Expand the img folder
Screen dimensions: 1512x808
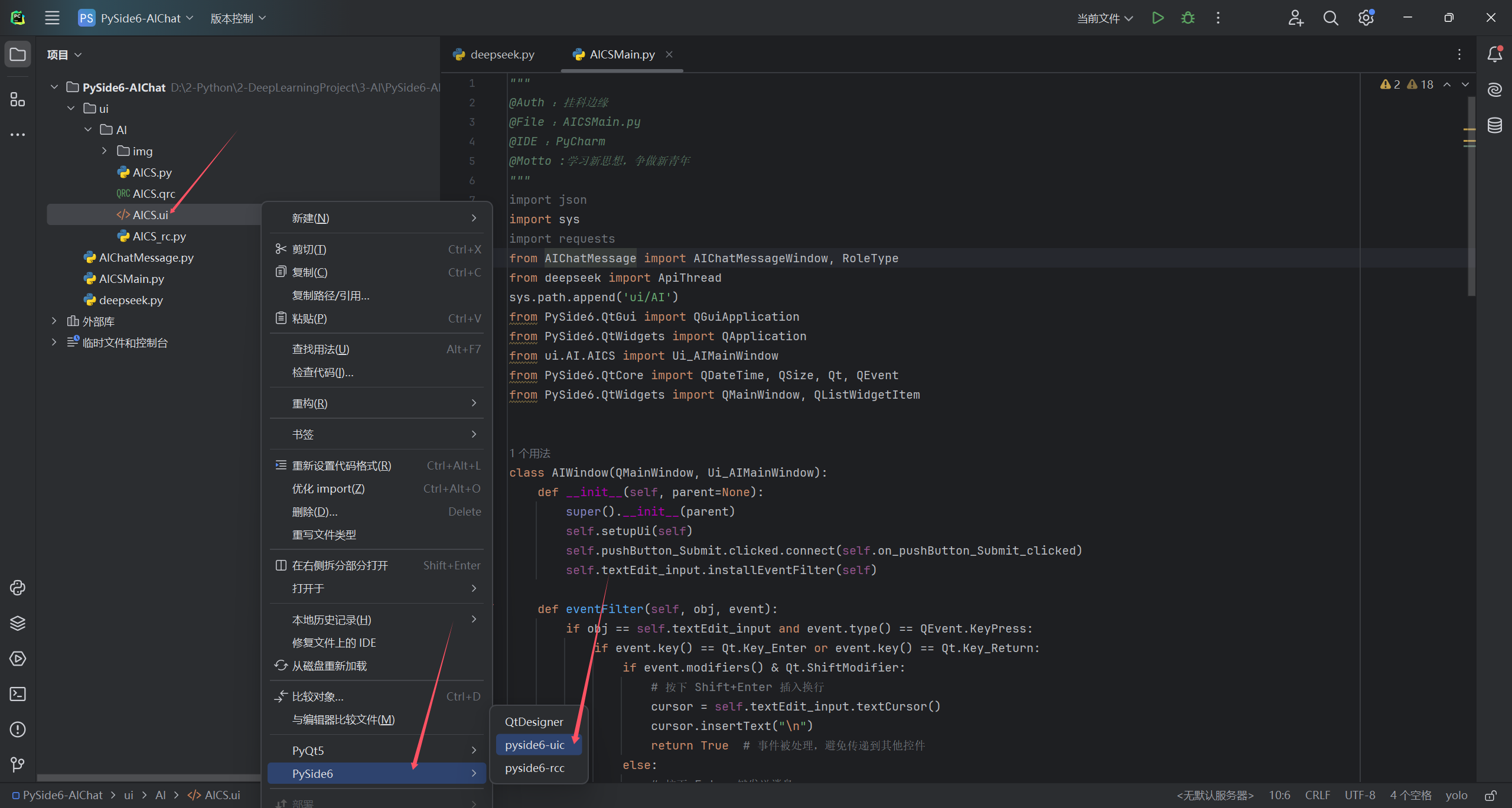coord(105,151)
